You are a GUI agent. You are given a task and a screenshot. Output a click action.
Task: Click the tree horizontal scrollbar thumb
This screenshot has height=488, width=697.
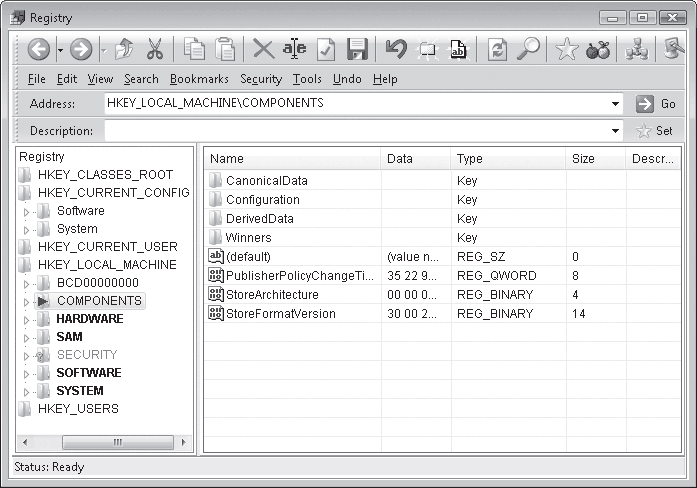118,442
